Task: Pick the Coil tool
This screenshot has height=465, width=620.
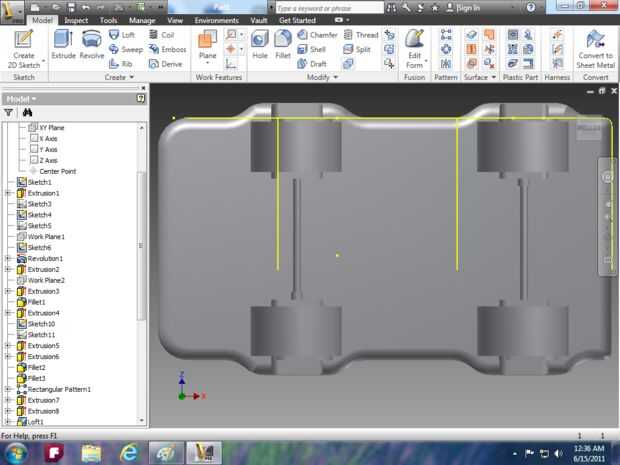Action: click(161, 35)
